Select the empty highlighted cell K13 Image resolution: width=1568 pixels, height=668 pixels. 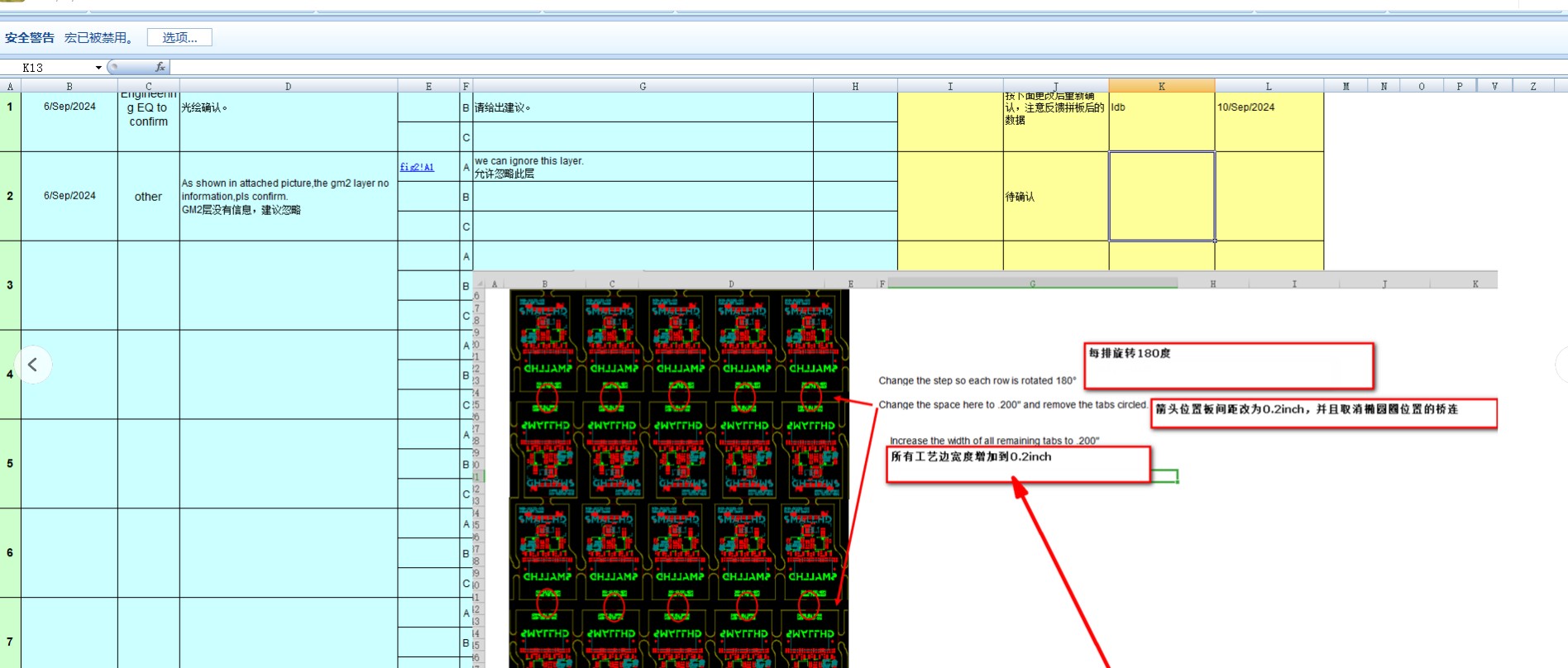coord(1162,196)
